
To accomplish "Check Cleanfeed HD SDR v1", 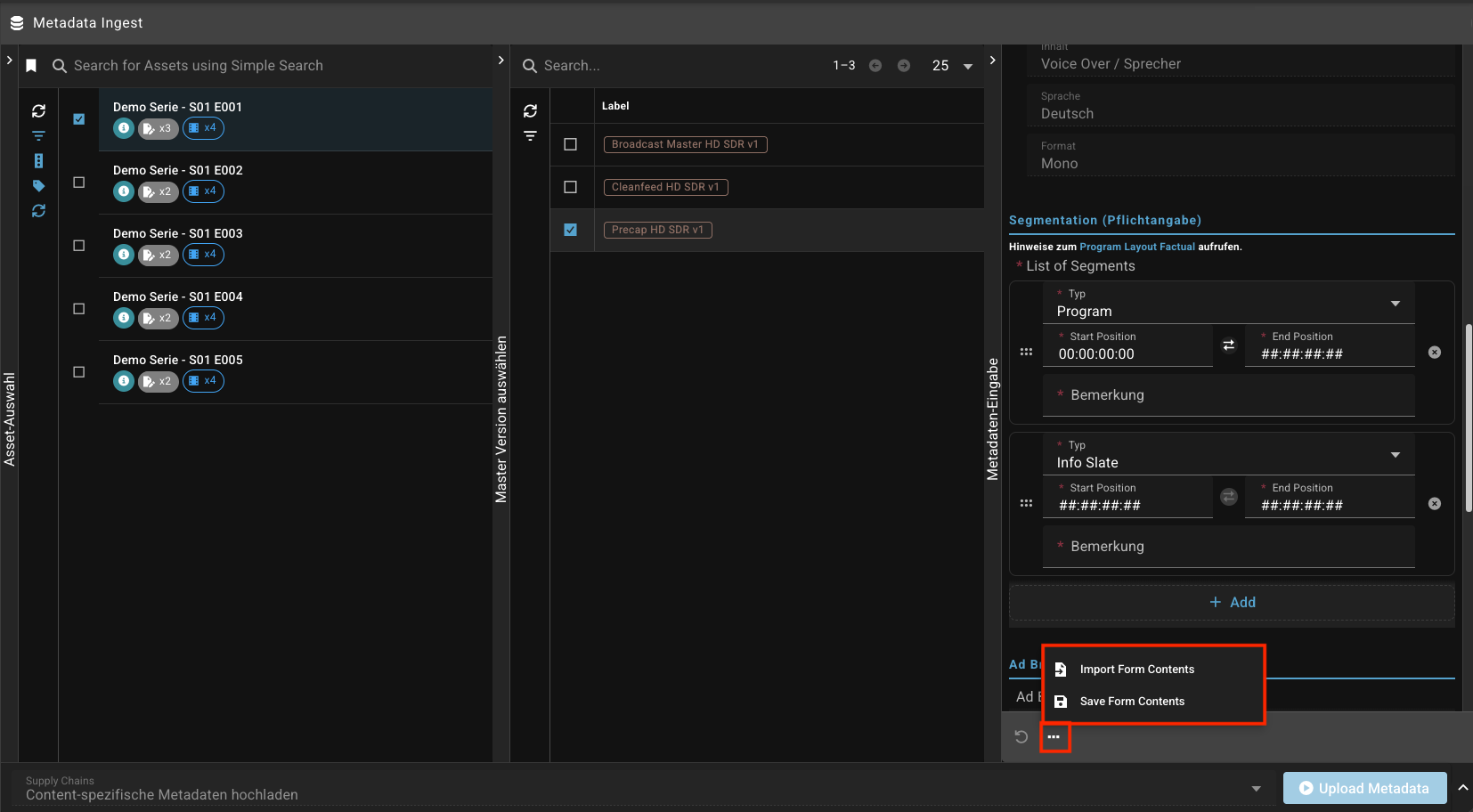I will pos(571,187).
